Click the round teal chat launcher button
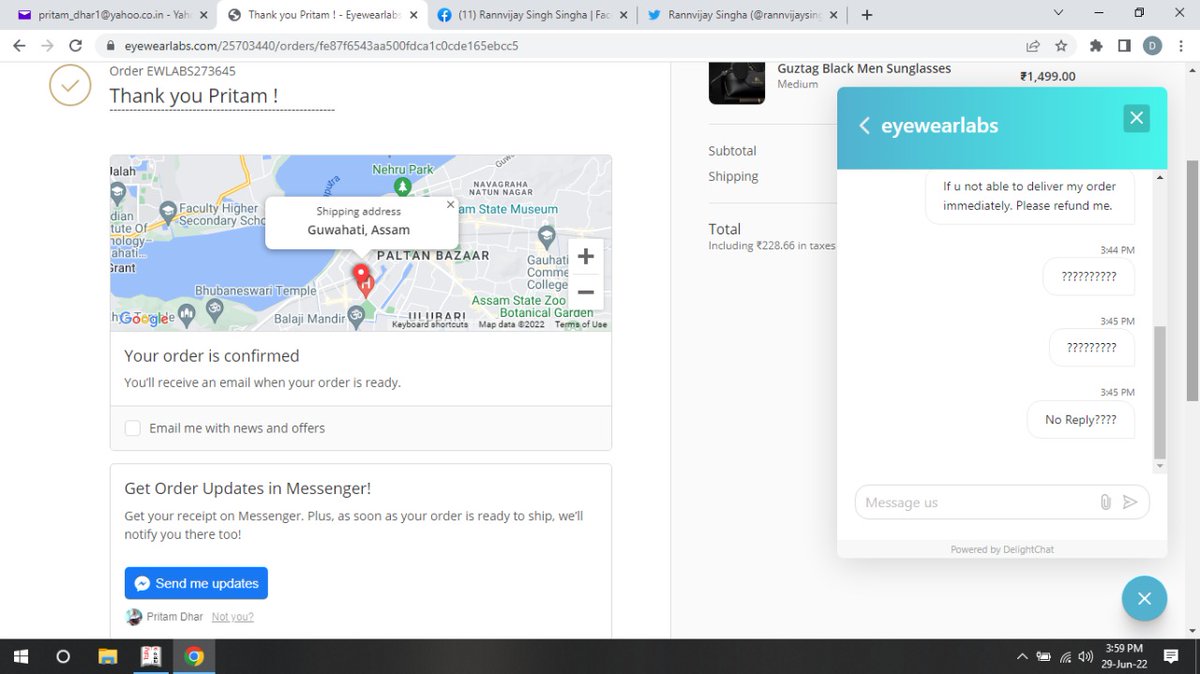Viewport: 1200px width, 674px height. tap(1144, 599)
